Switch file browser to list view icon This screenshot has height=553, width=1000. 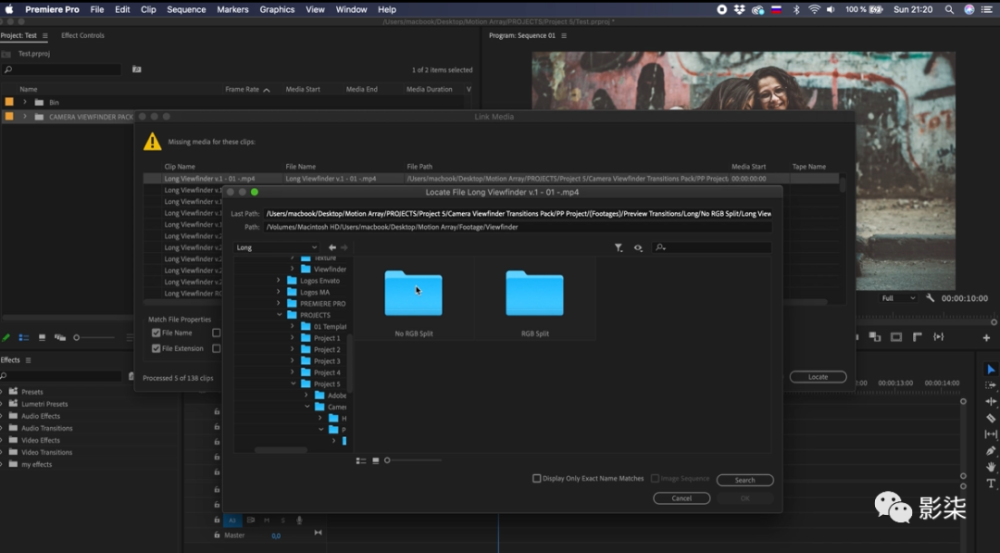point(361,461)
